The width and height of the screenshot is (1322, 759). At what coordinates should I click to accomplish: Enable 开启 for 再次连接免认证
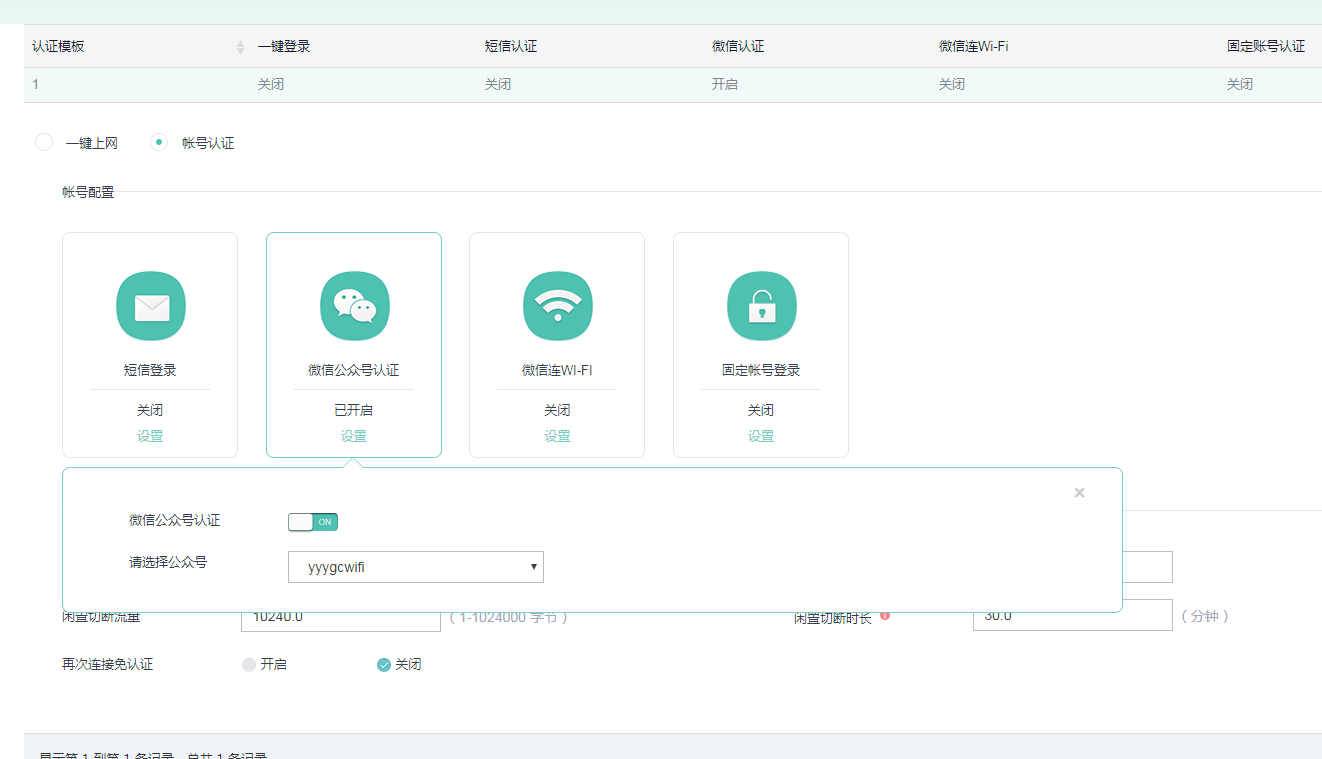248,664
